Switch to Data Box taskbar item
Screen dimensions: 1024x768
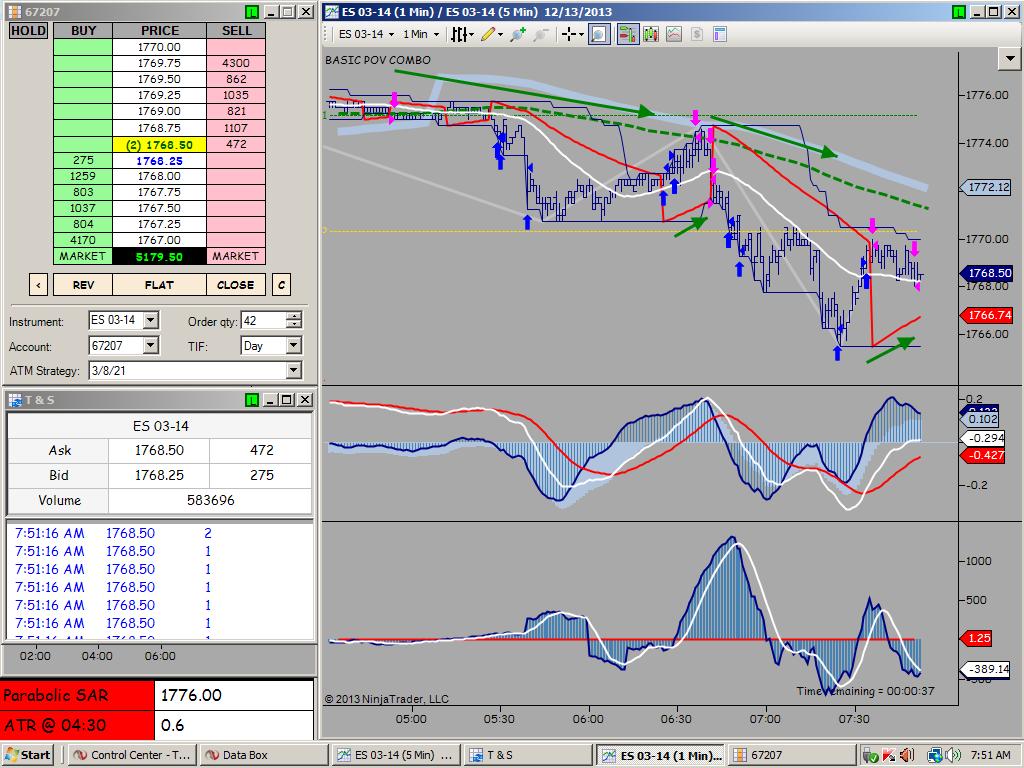click(263, 755)
